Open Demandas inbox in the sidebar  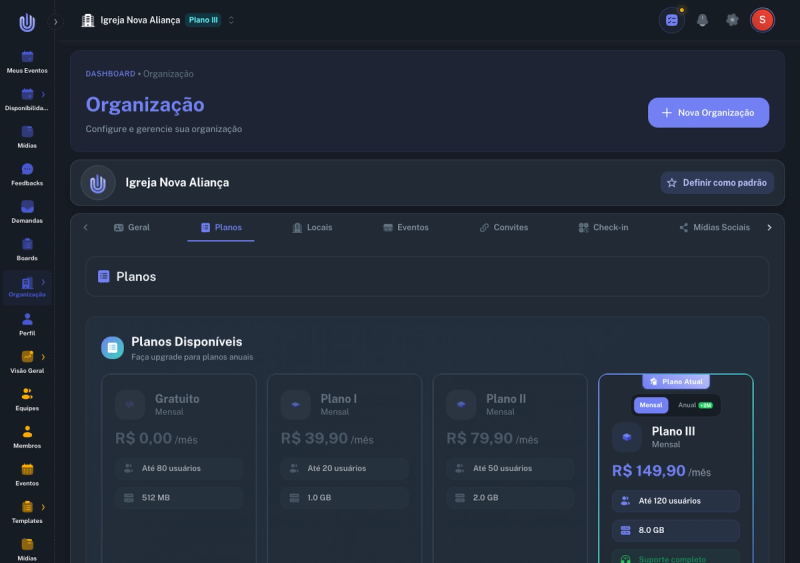tap(27, 212)
